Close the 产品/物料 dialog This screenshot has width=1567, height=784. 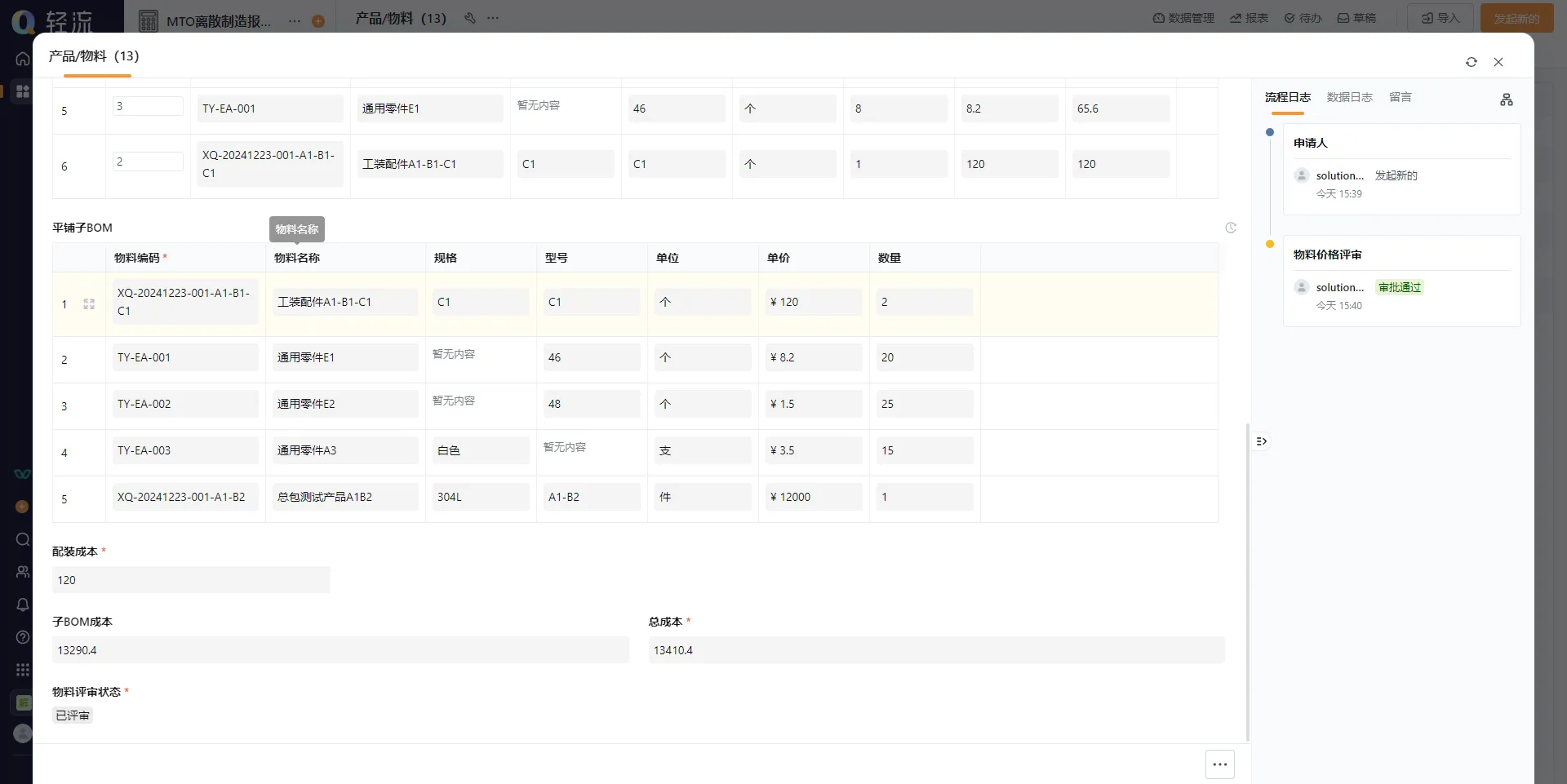point(1498,62)
